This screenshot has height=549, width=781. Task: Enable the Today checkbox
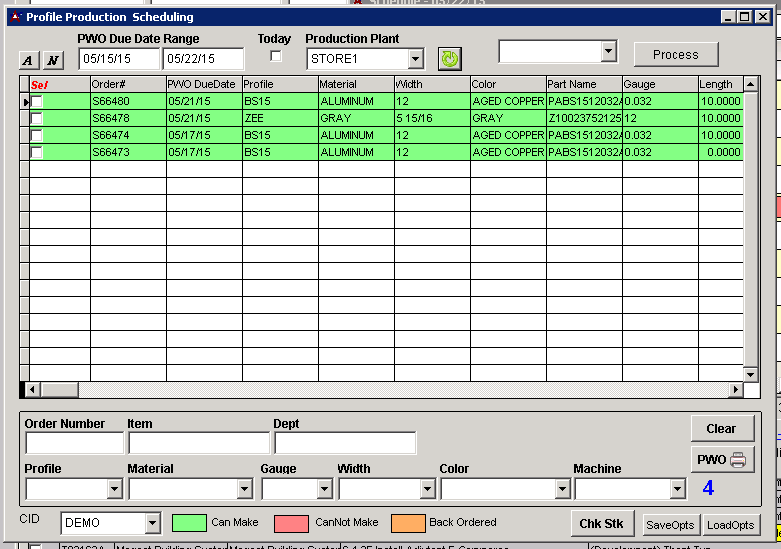tap(276, 57)
